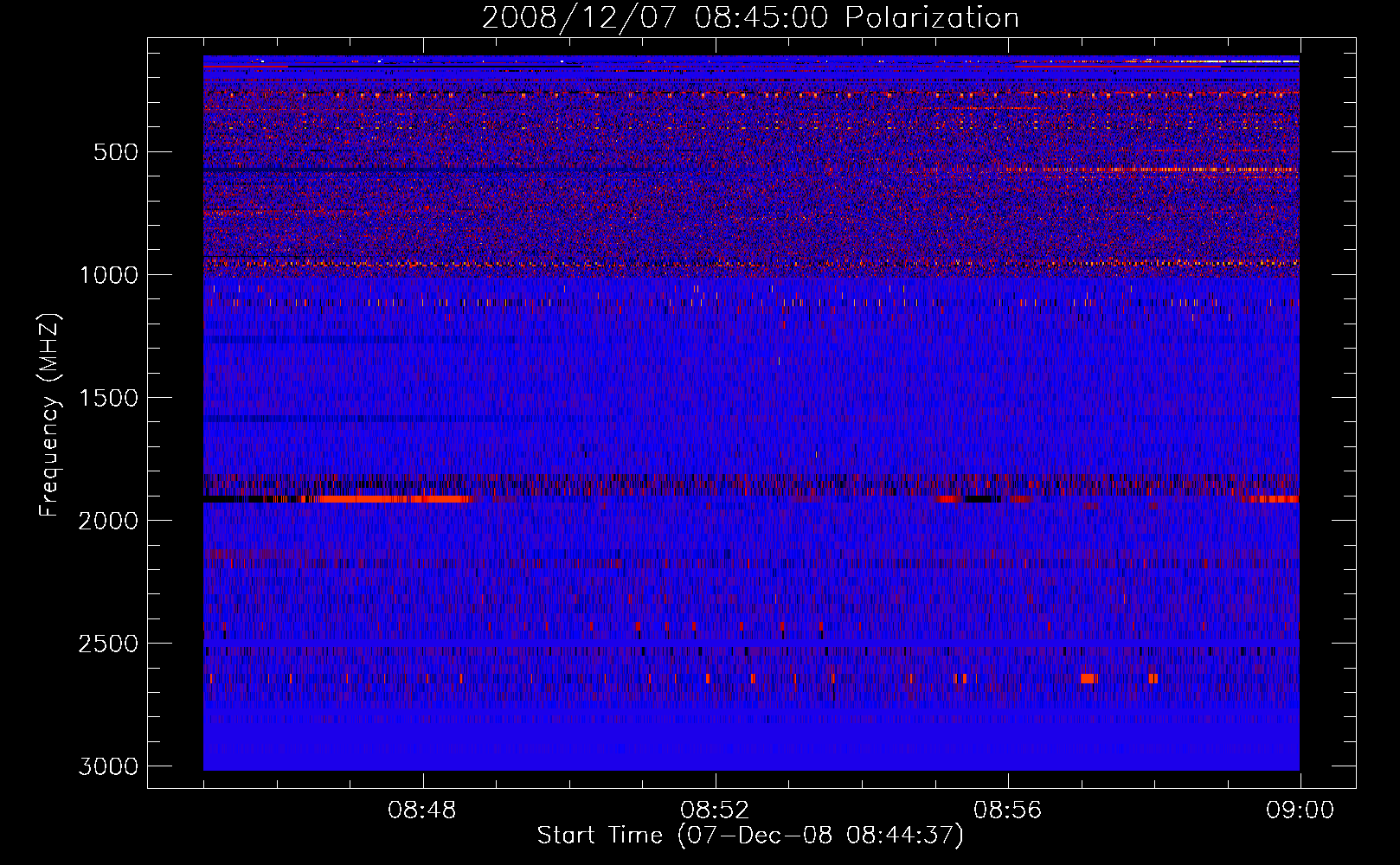Image resolution: width=1400 pixels, height=865 pixels.
Task: Click the 08:56 time tick label
Action: (1007, 811)
